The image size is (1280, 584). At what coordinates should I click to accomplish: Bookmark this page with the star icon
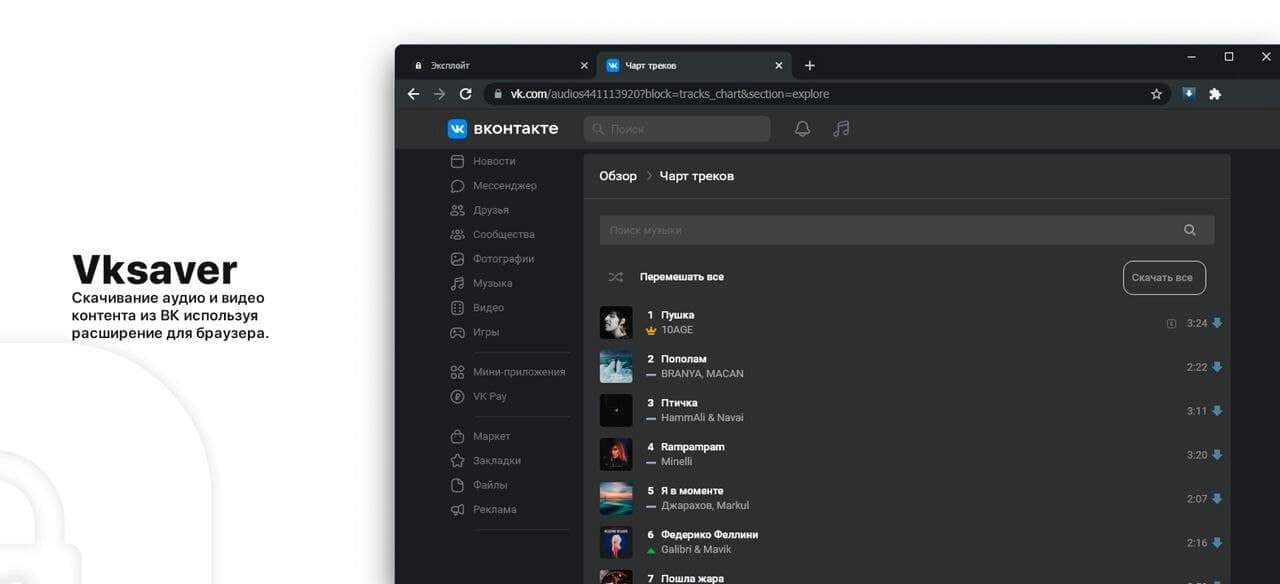click(x=1156, y=94)
